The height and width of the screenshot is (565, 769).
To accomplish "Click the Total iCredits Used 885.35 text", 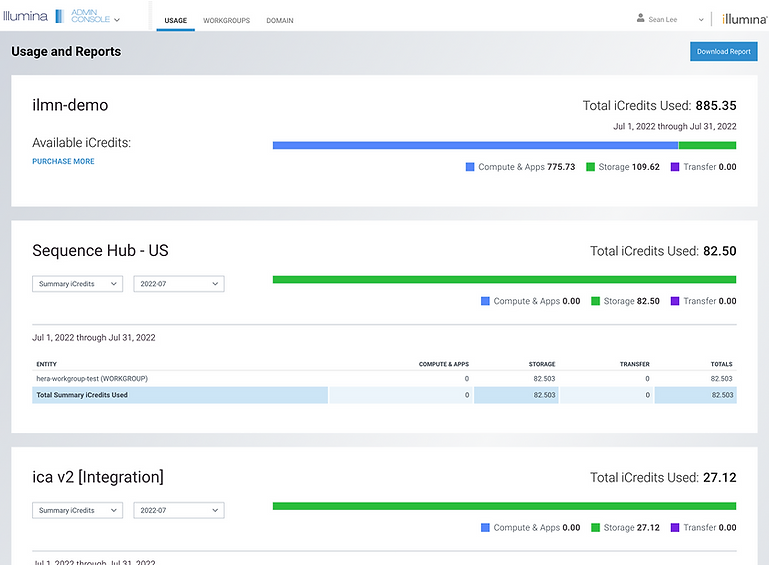I will pyautogui.click(x=660, y=105).
